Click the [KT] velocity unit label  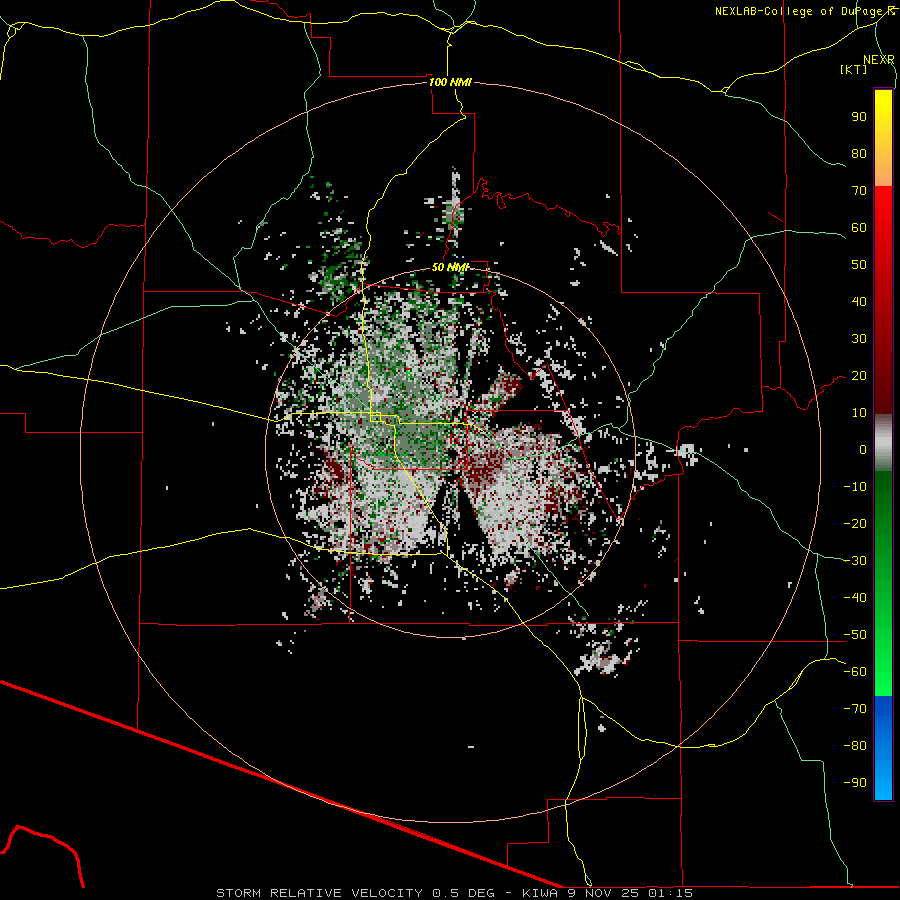click(854, 69)
